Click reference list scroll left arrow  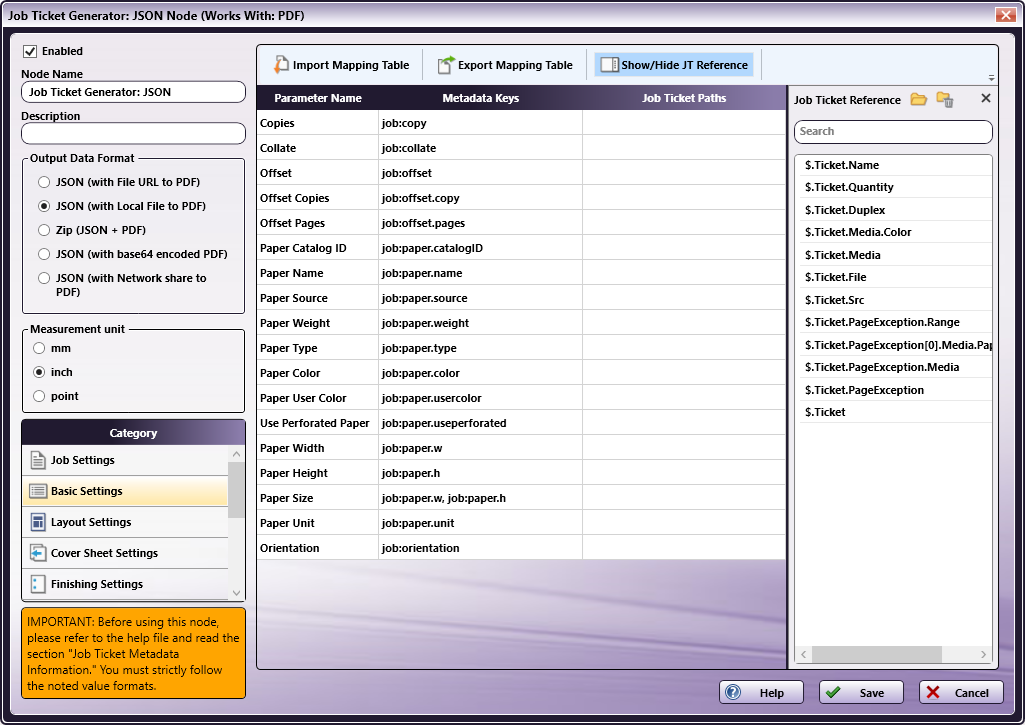click(804, 654)
